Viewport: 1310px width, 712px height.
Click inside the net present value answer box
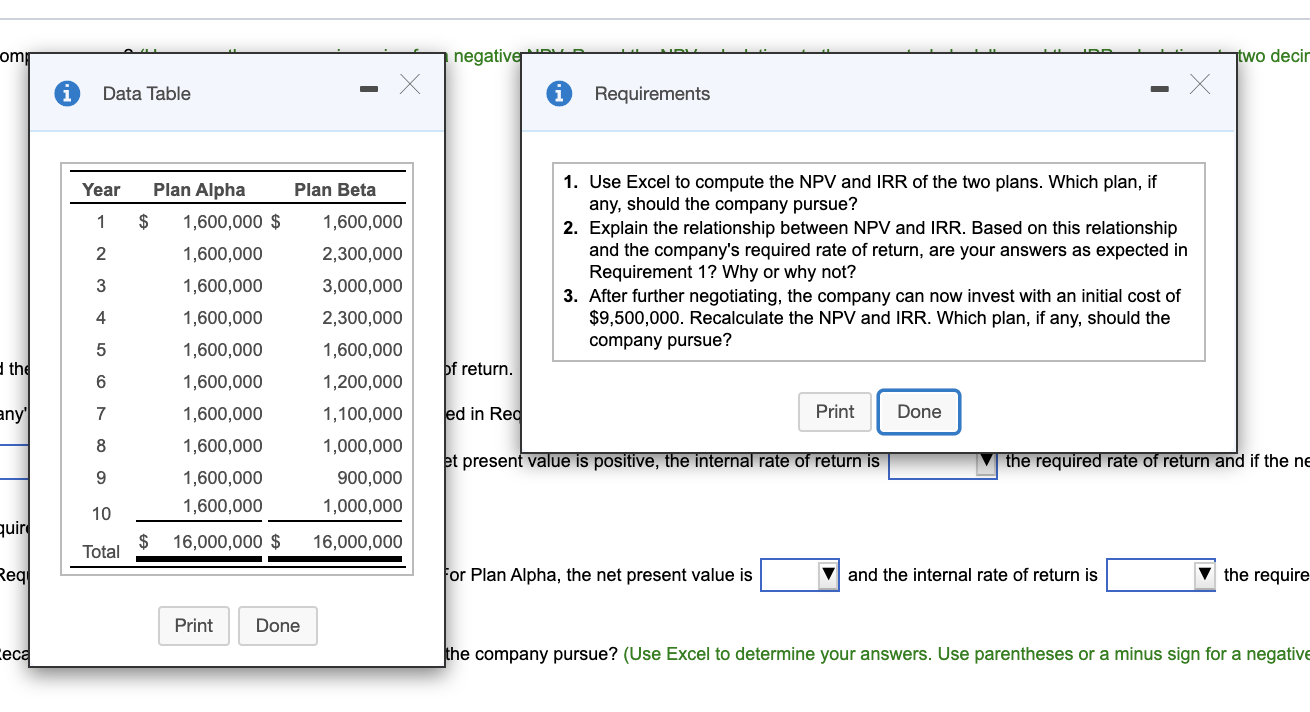[790, 575]
